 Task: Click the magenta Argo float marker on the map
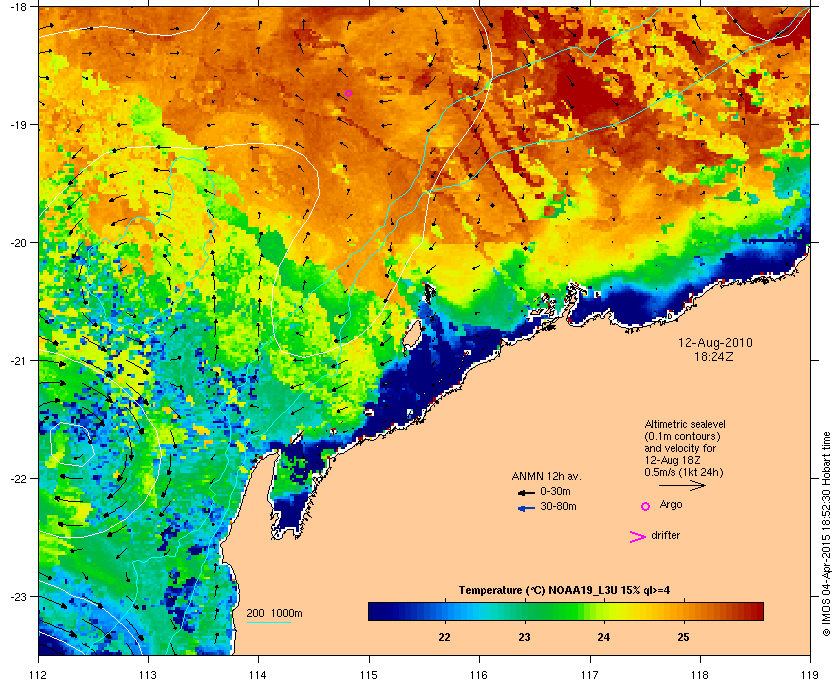click(348, 93)
